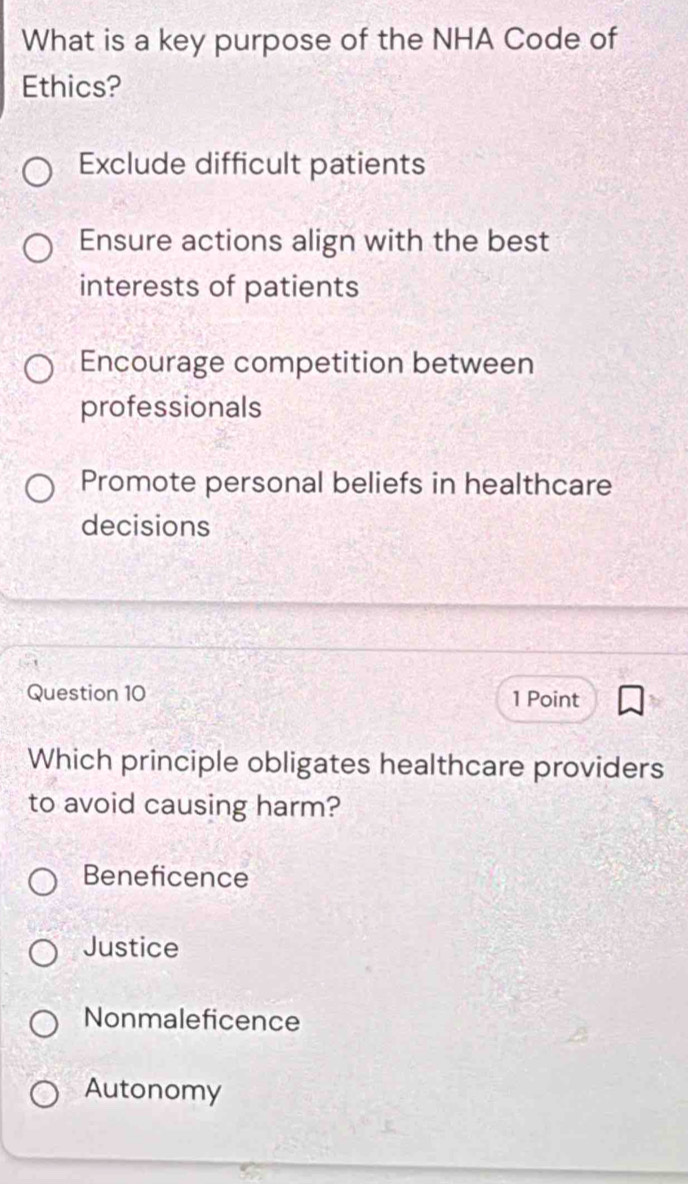The image size is (688, 1184).
Task: Select the Justice radio button
Action: click(x=44, y=952)
